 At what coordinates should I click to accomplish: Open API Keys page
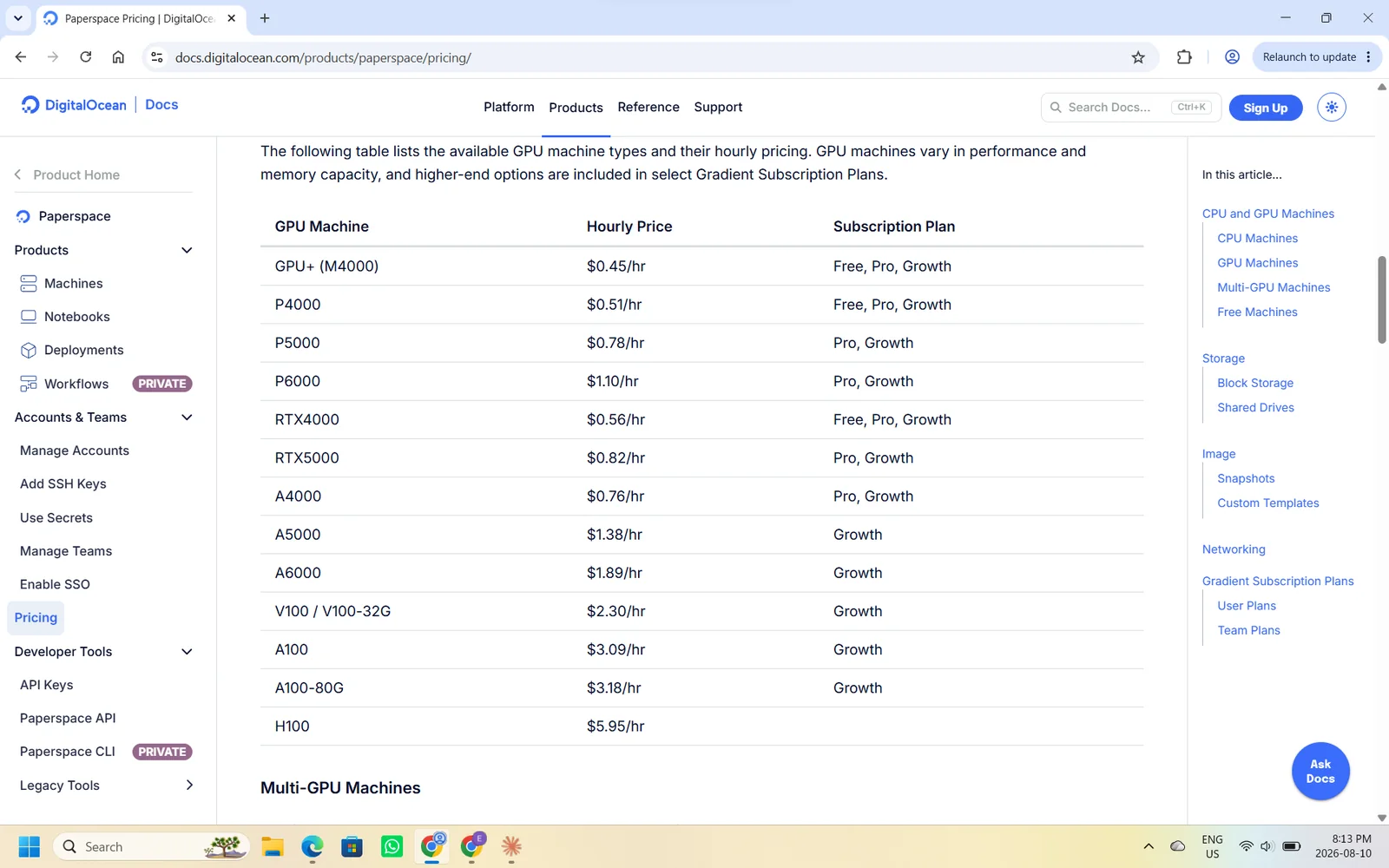click(47, 685)
